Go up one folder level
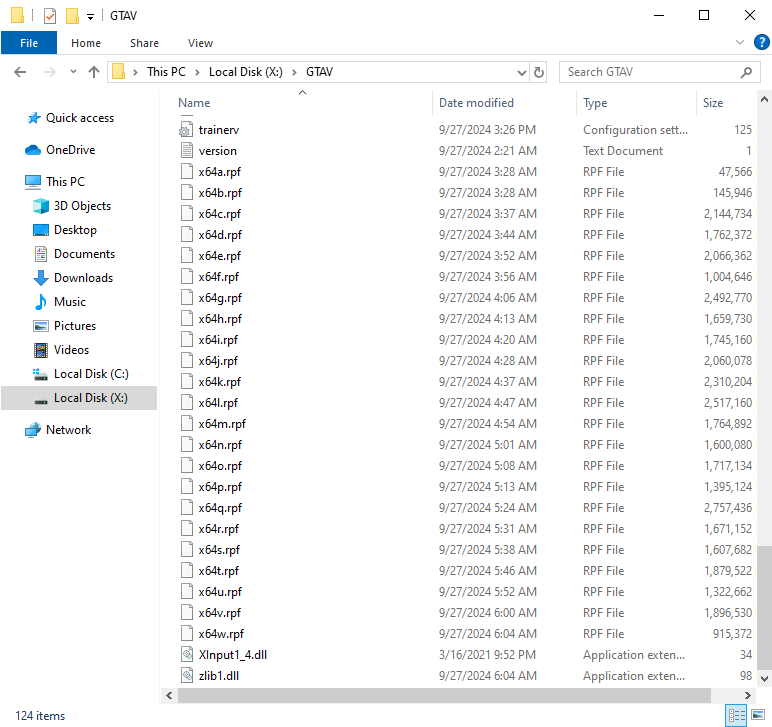772x727 pixels. tap(94, 72)
